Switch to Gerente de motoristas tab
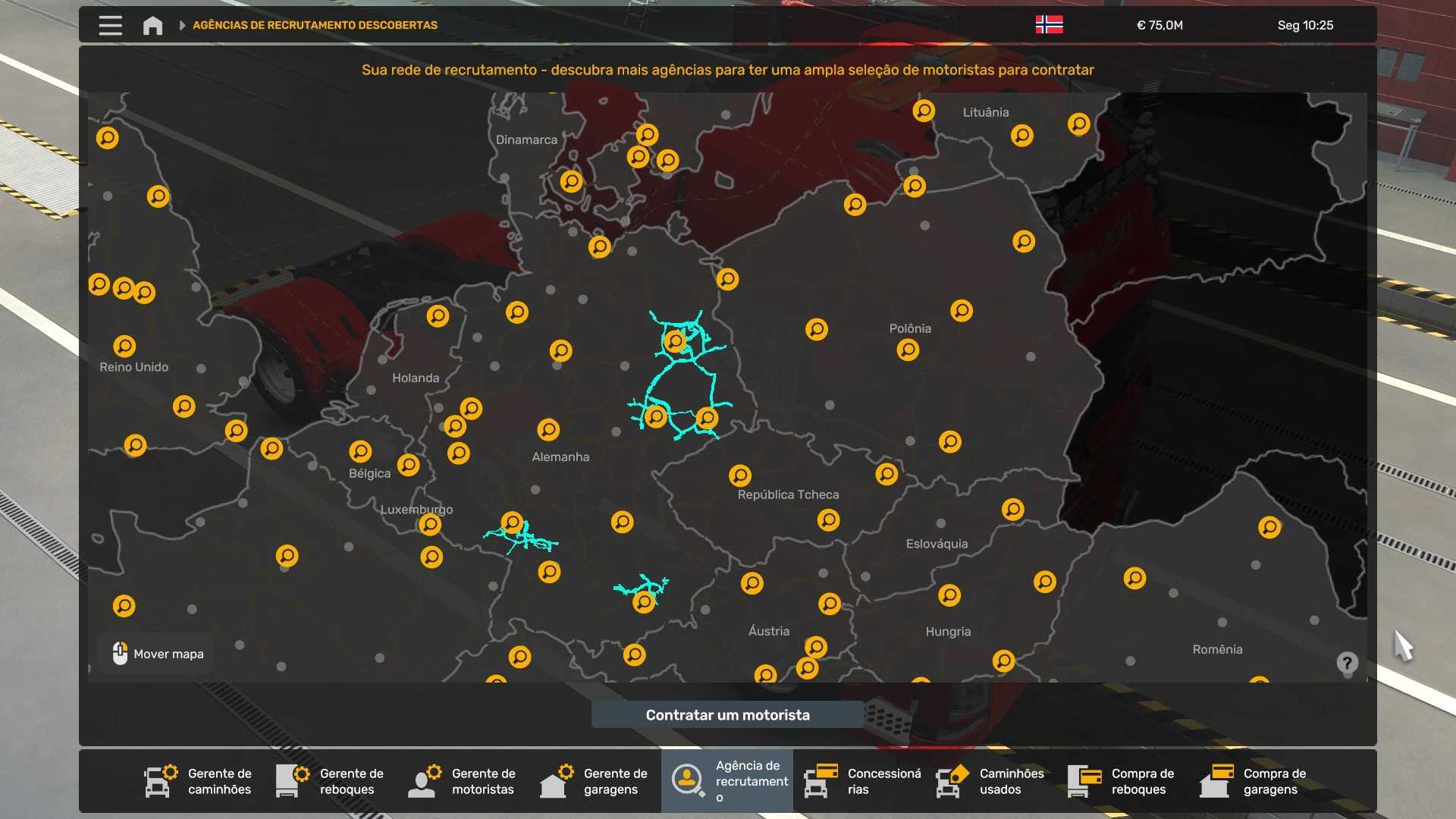The width and height of the screenshot is (1456, 819). [x=462, y=781]
